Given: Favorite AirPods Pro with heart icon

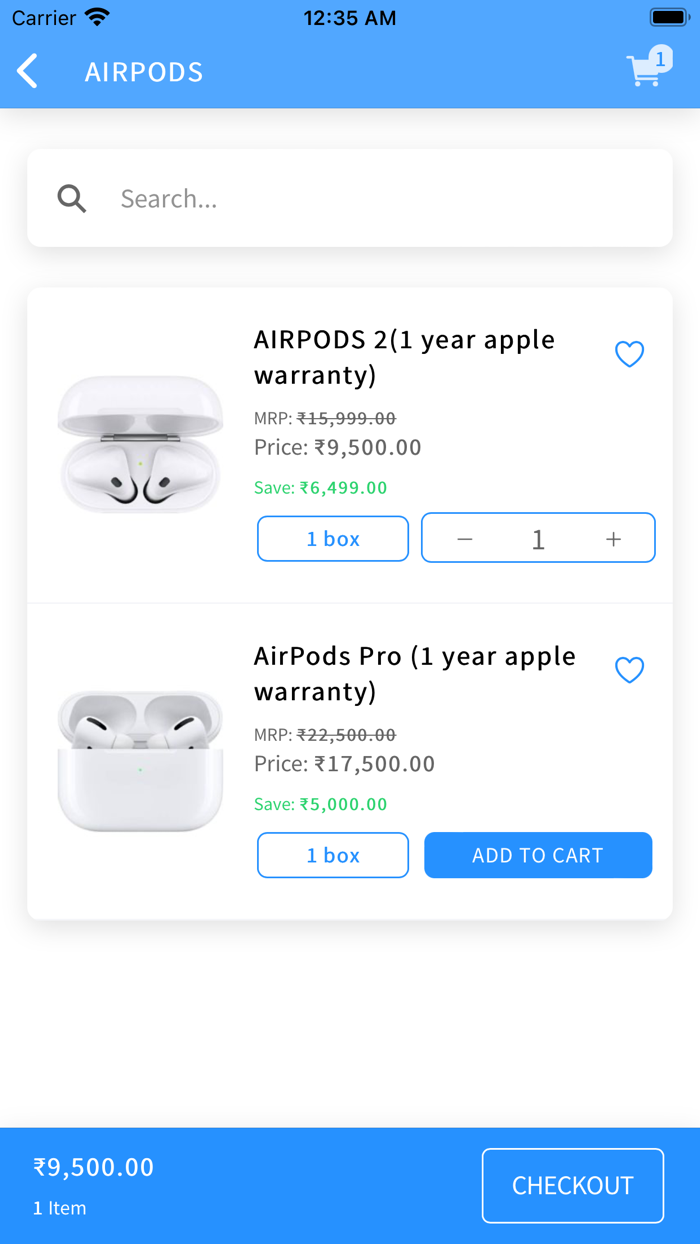Looking at the screenshot, I should [x=629, y=670].
